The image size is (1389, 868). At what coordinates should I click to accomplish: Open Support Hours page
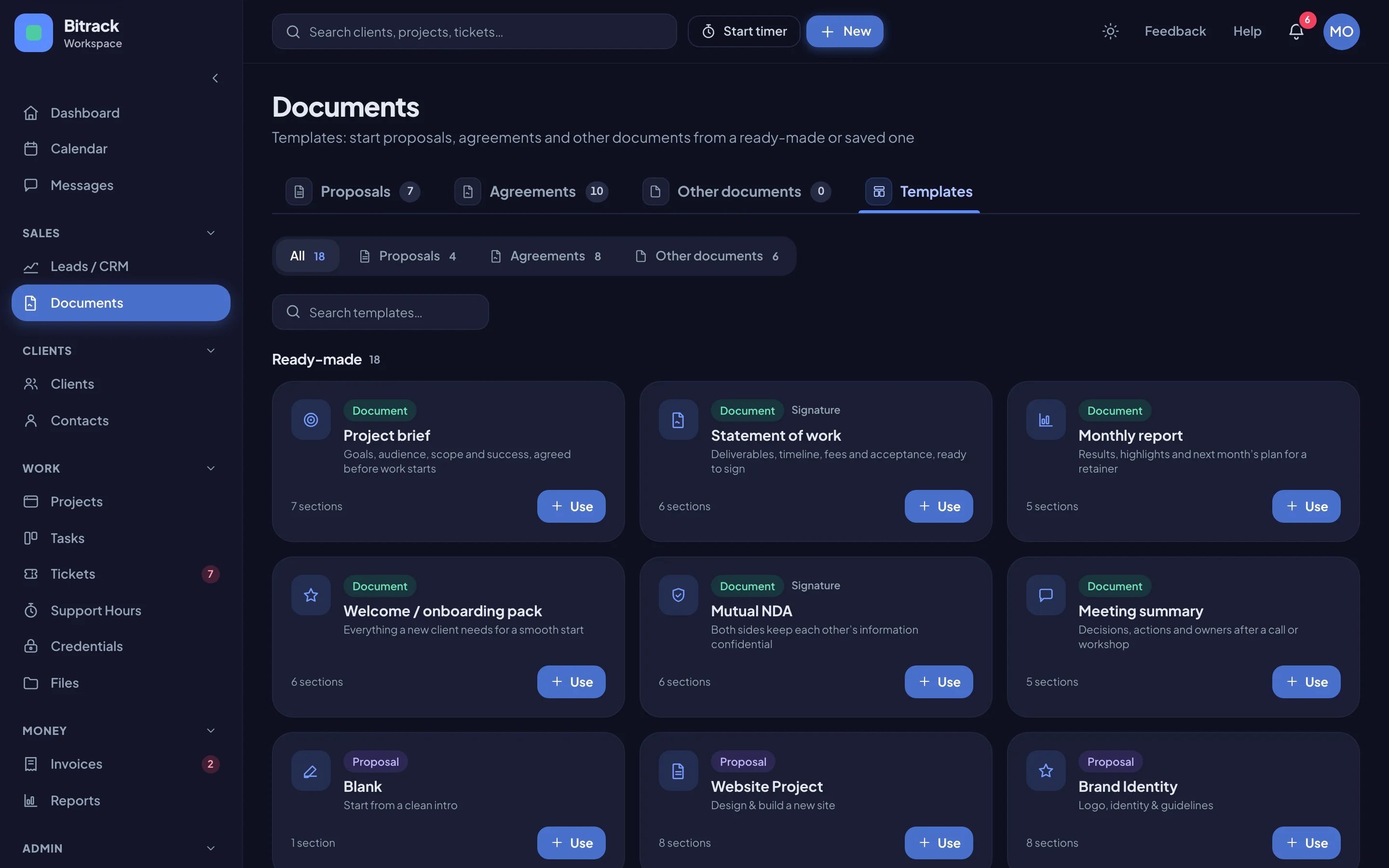121,610
